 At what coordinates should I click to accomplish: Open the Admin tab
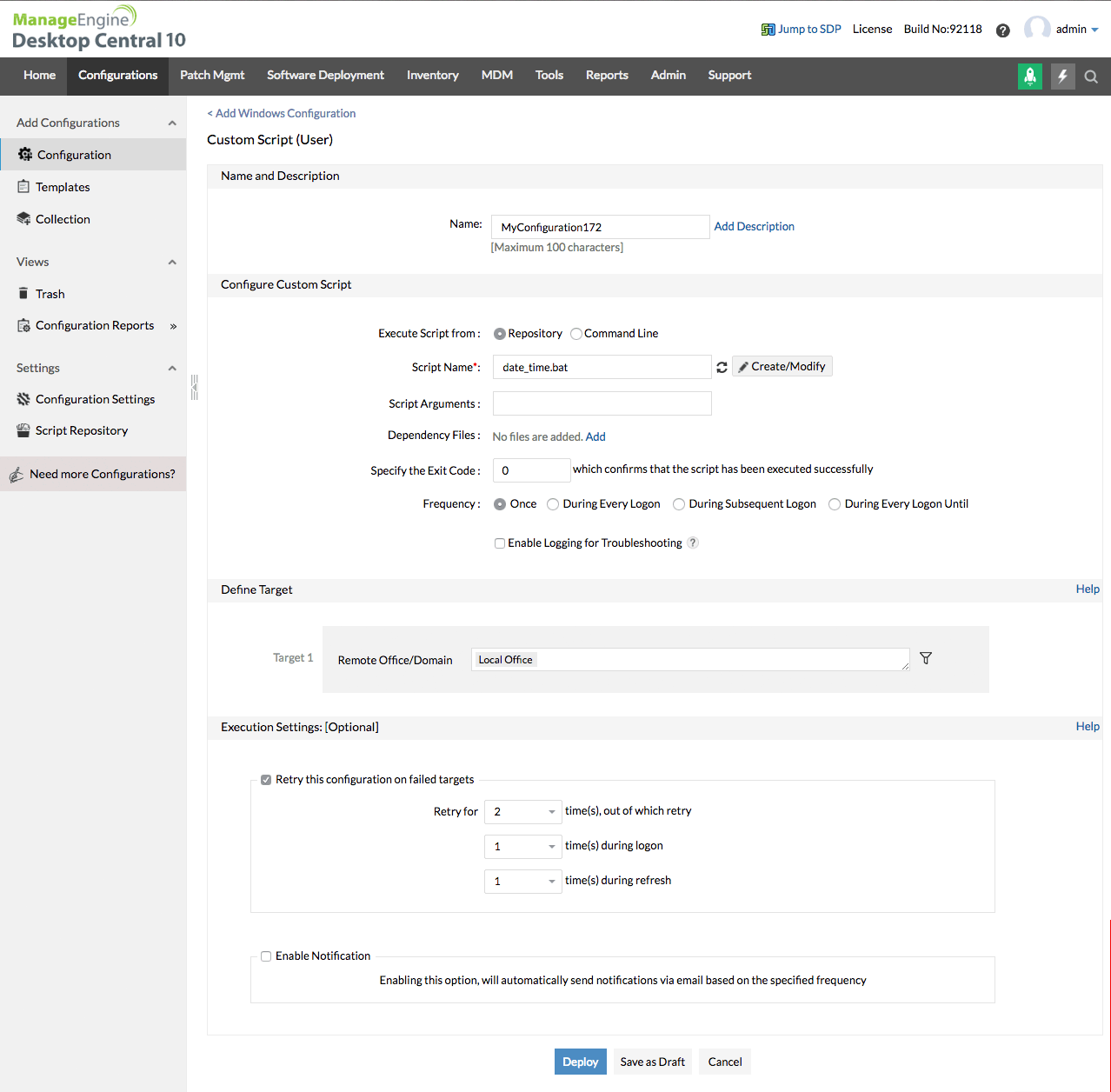669,76
